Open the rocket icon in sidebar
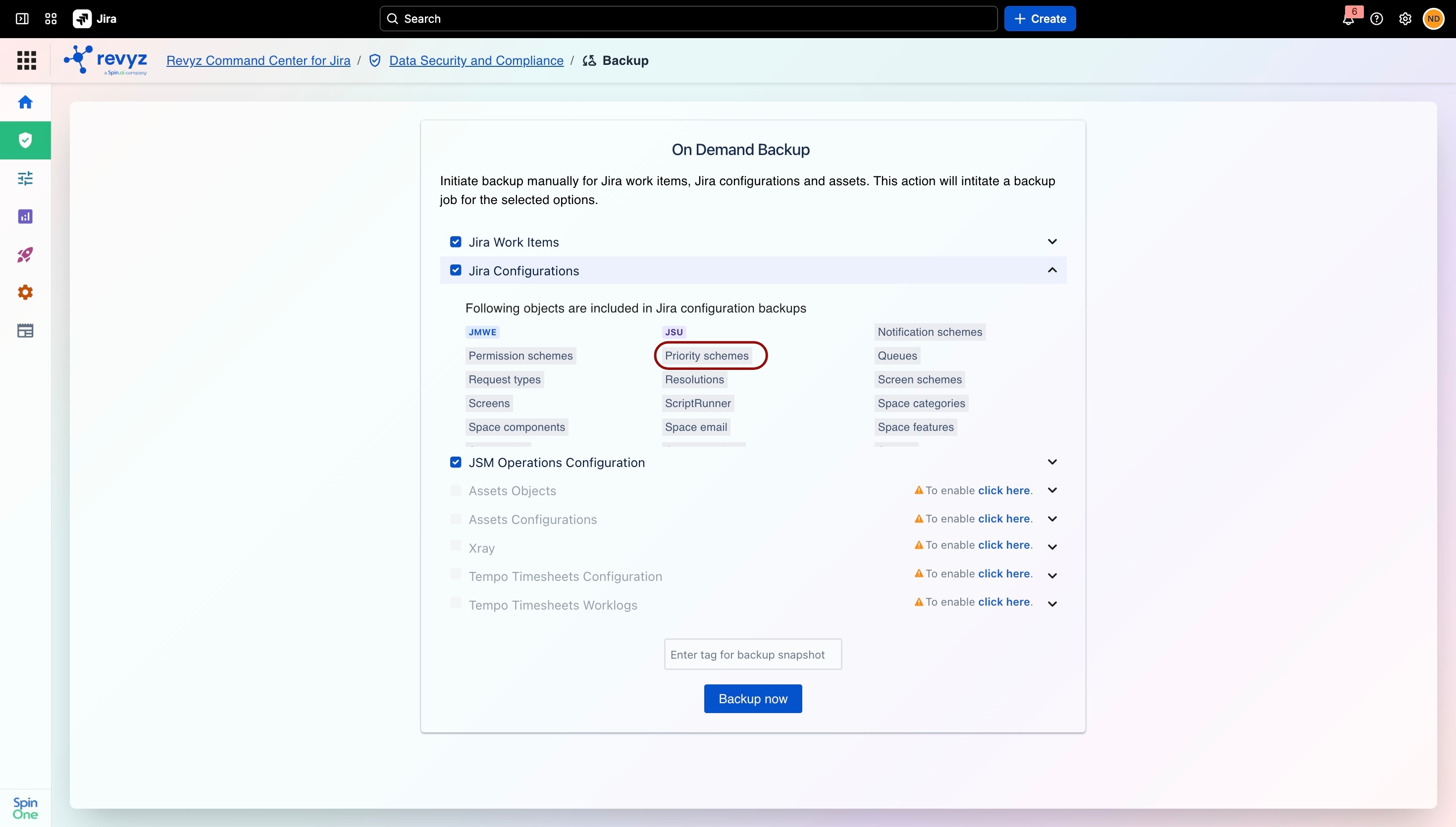This screenshot has height=827, width=1456. tap(25, 255)
